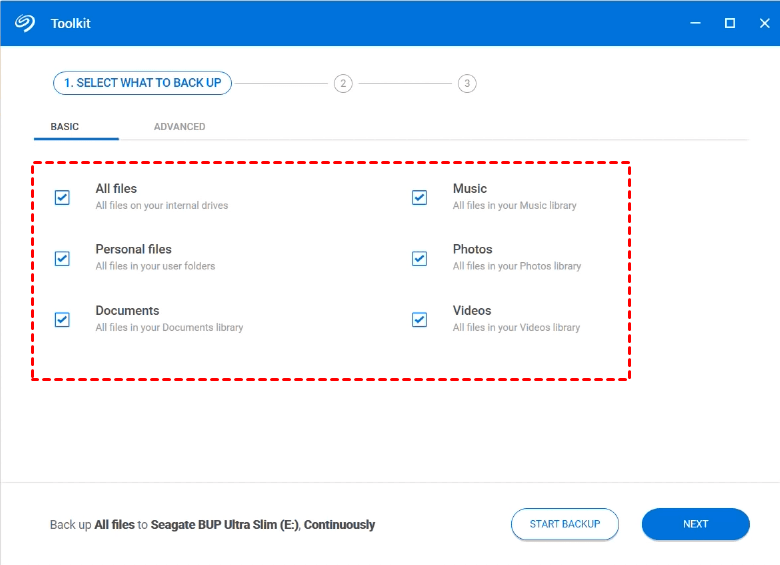Screen dimensions: 780x565
Task: Uncheck the All files checkbox
Action: [62, 197]
